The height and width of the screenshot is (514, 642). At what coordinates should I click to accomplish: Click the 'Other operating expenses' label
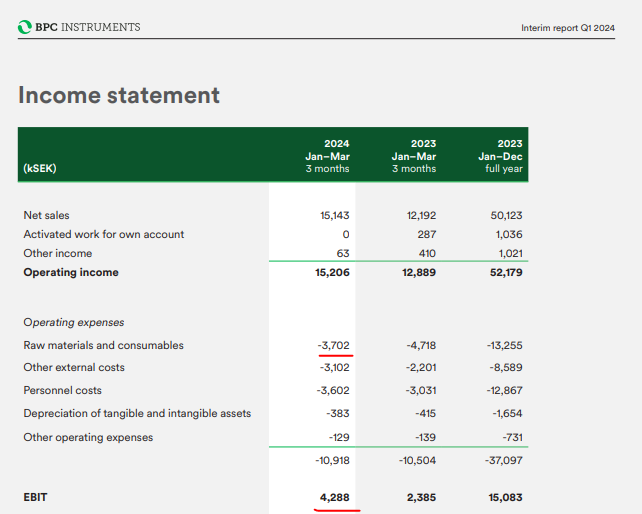pyautogui.click(x=88, y=437)
